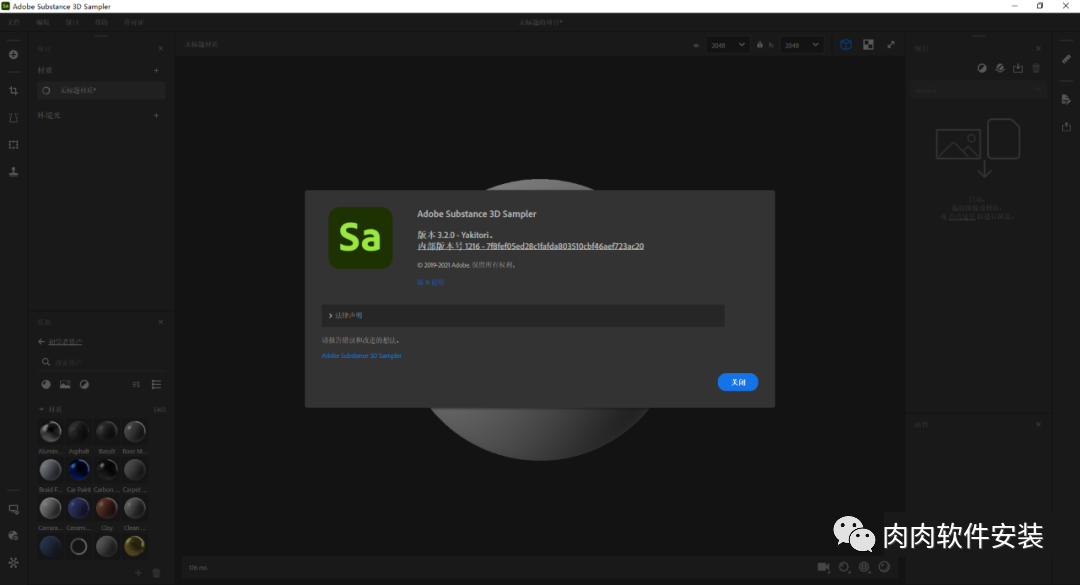The image size is (1080, 585).
Task: Open the Normal blend mode dropdown
Action: tap(978, 90)
